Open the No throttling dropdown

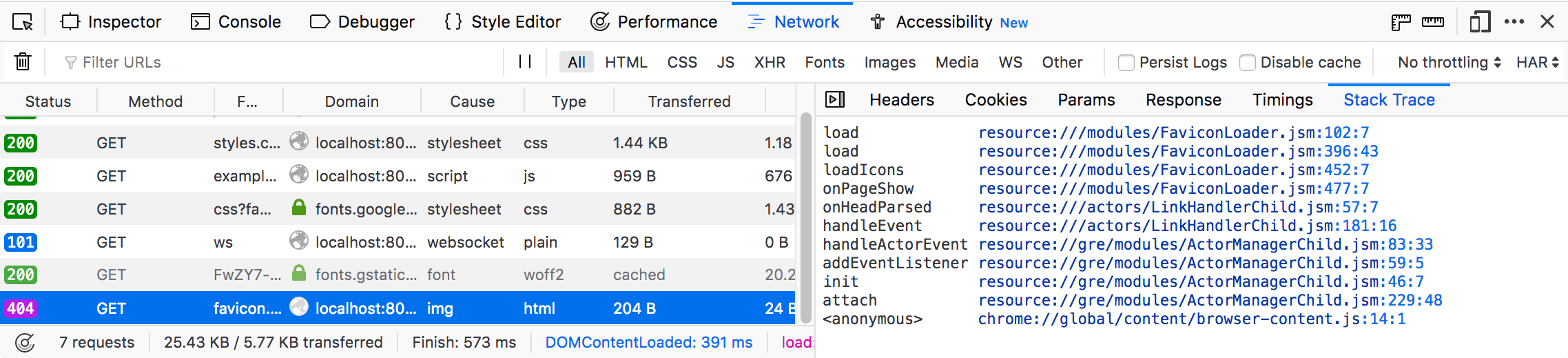1450,62
